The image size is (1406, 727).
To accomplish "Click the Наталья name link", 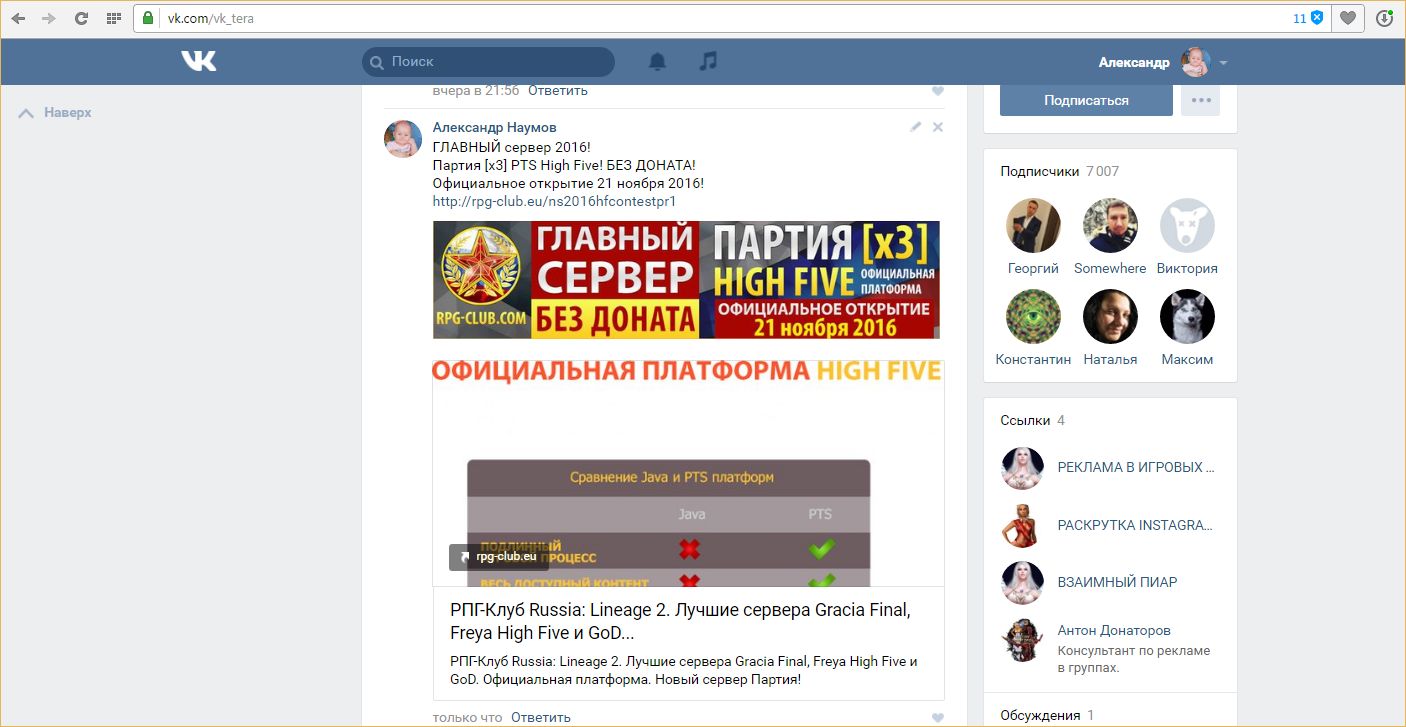I will pyautogui.click(x=1110, y=359).
